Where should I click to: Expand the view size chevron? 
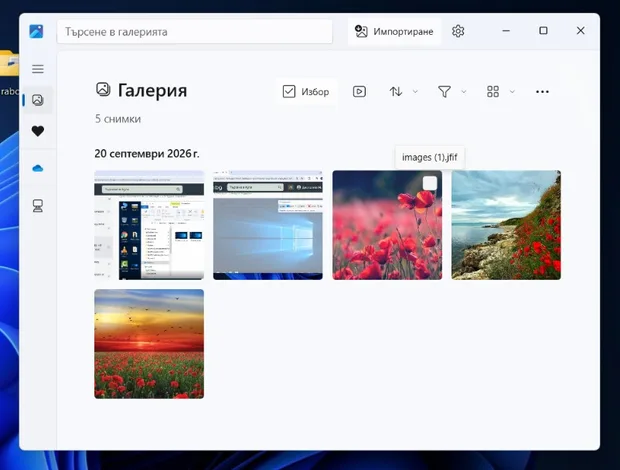(512, 91)
